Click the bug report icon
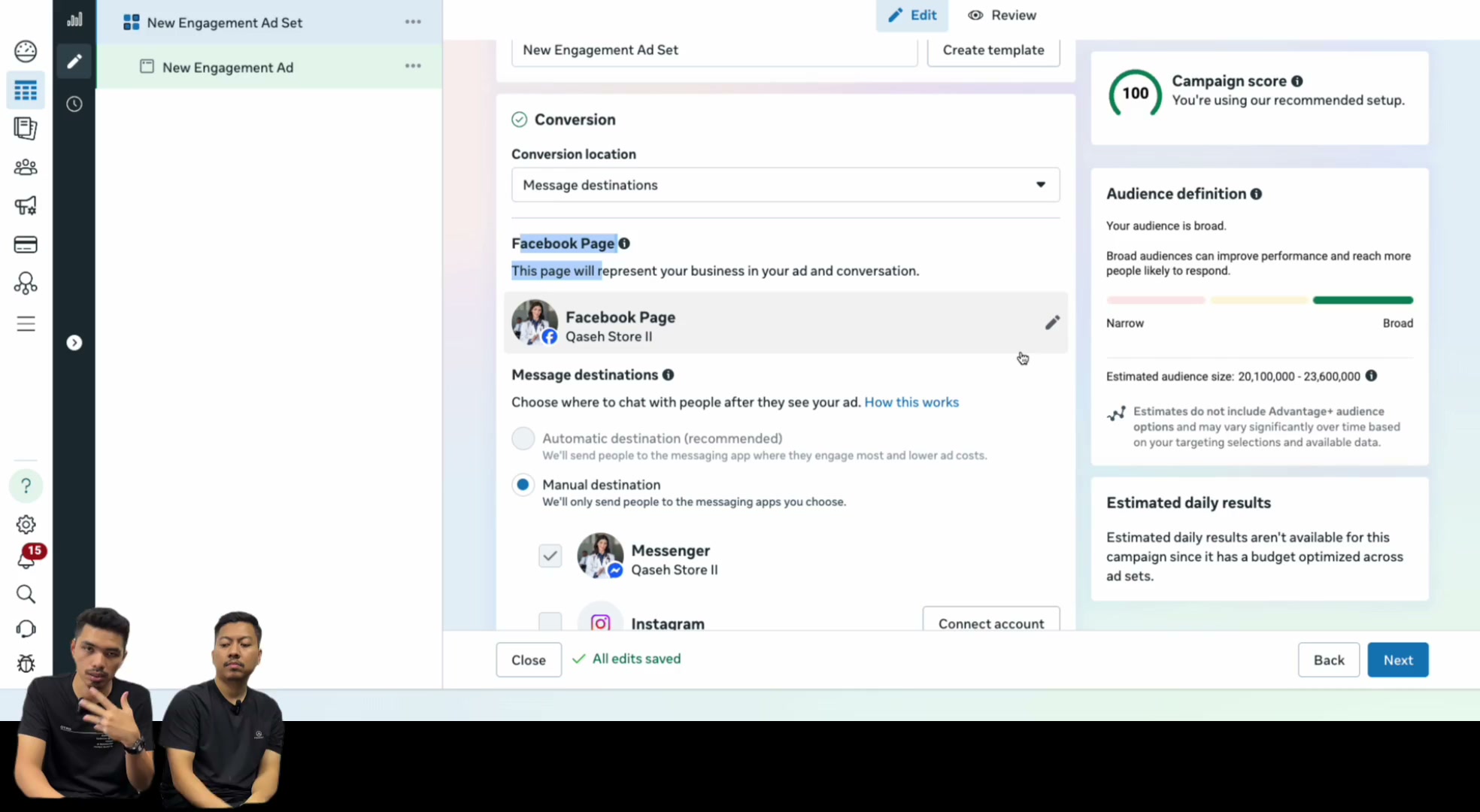This screenshot has width=1480, height=812. pyautogui.click(x=26, y=663)
